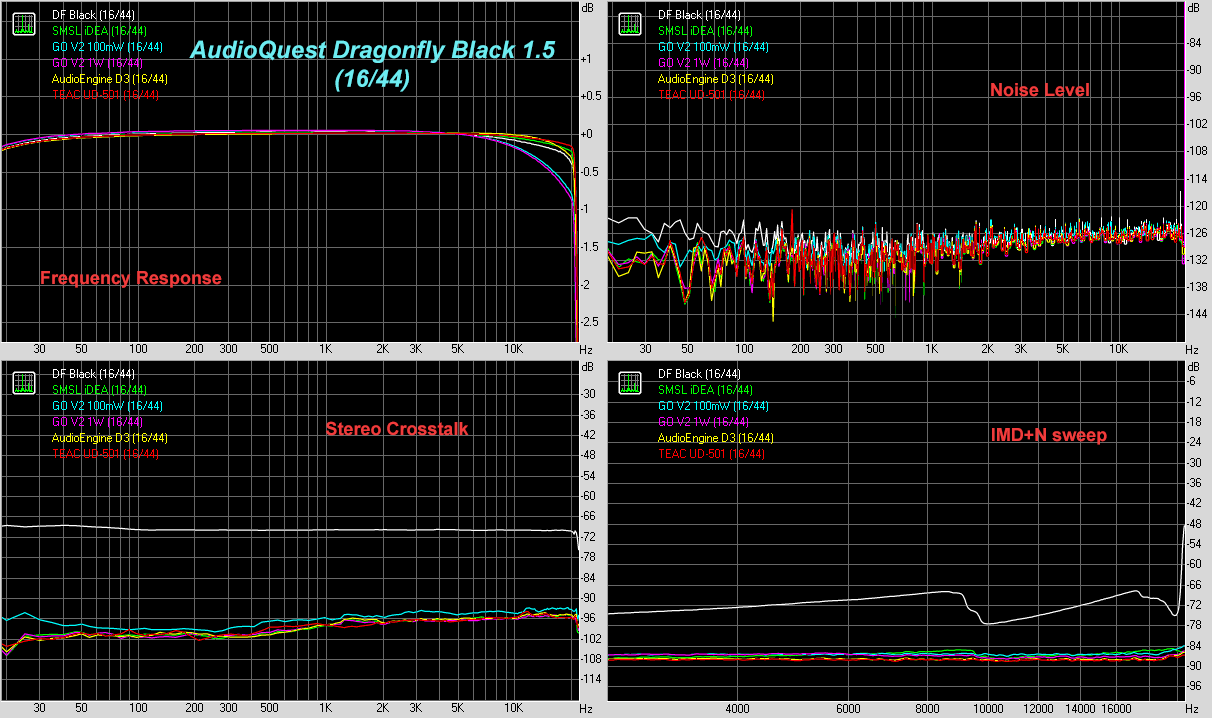
Task: Click the -114 value on Stereo Crosstalk axis
Action: 591,679
